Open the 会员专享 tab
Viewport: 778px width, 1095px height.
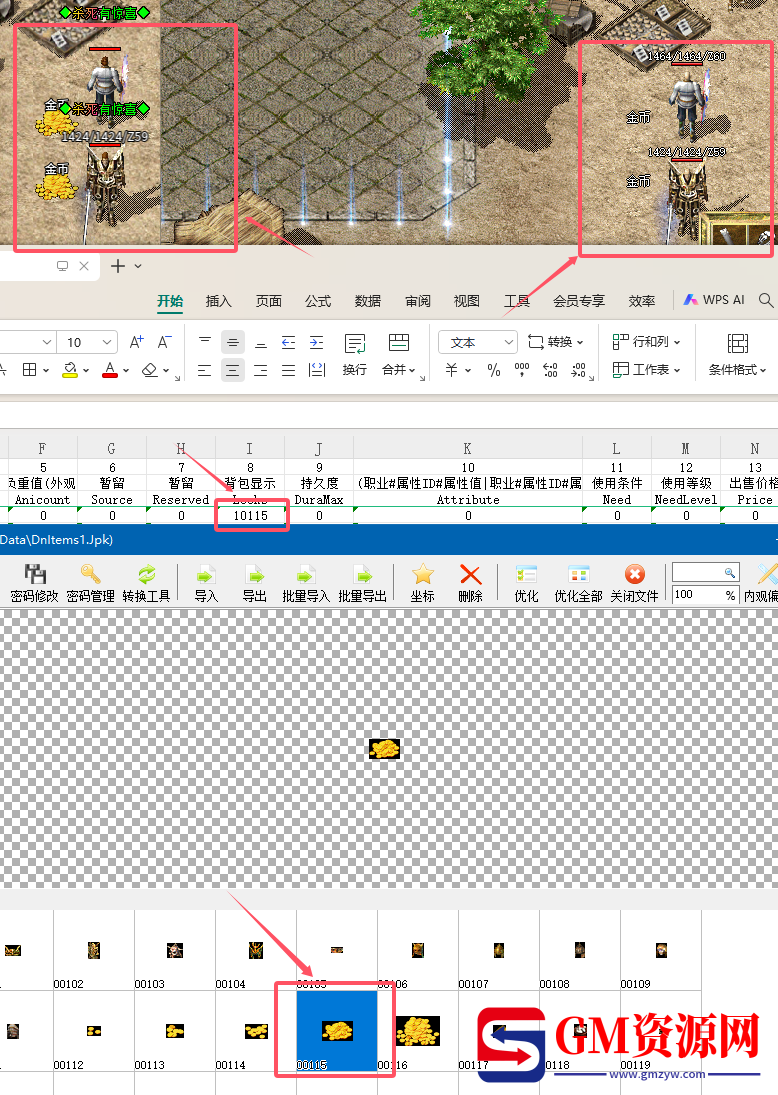pyautogui.click(x=578, y=301)
